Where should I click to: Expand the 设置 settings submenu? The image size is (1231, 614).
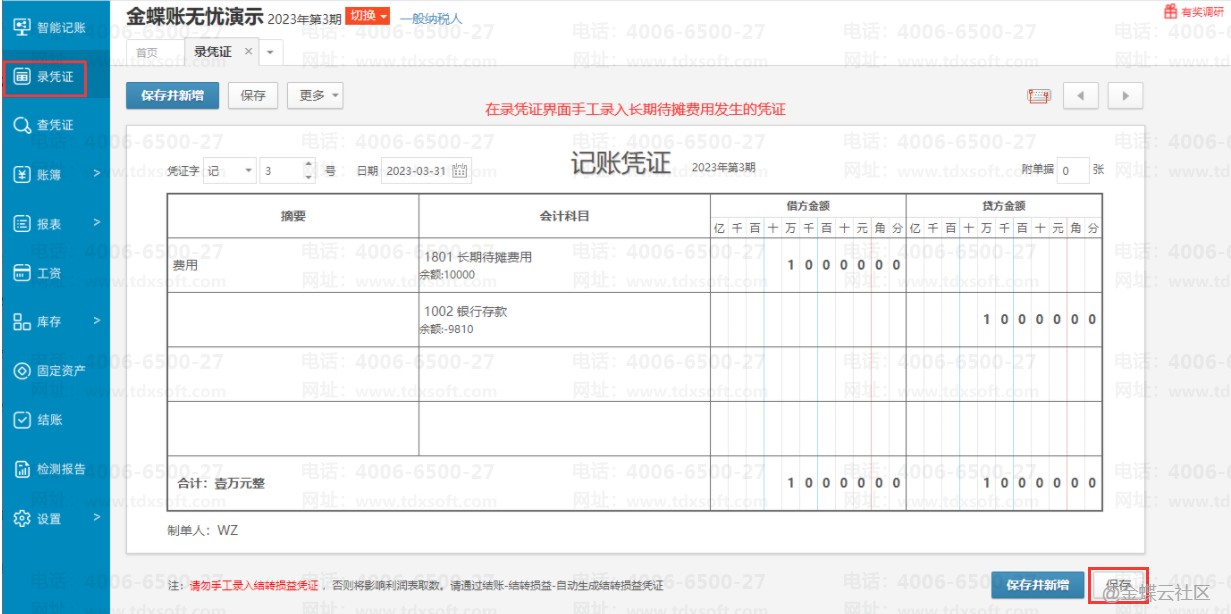[x=54, y=518]
